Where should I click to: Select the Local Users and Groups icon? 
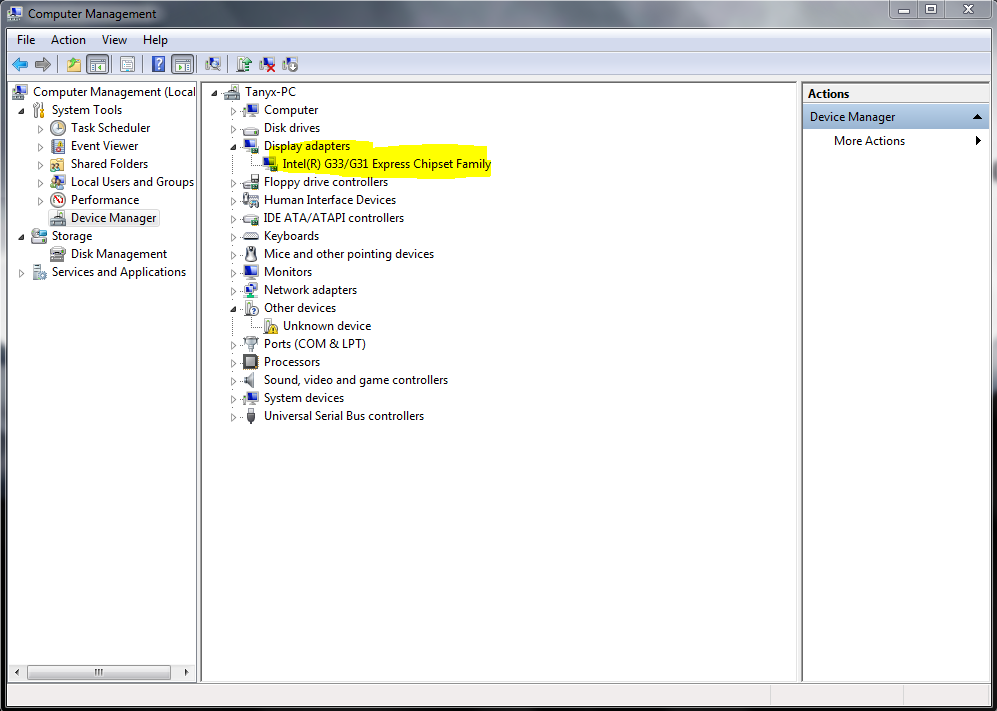tap(58, 182)
